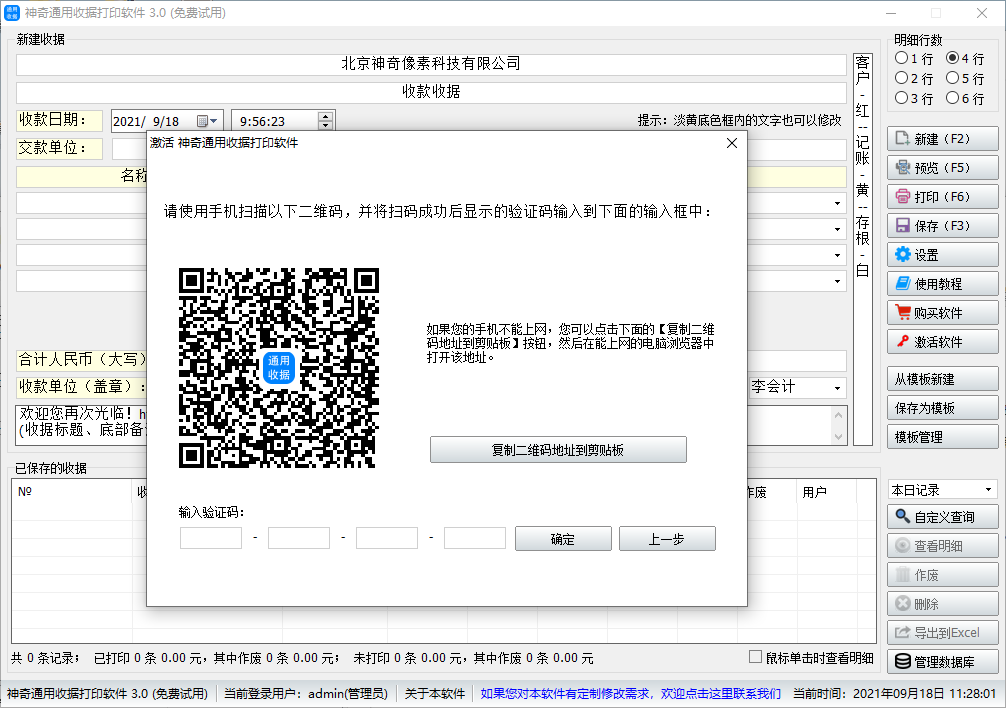Focus the third verification code box

[387, 538]
